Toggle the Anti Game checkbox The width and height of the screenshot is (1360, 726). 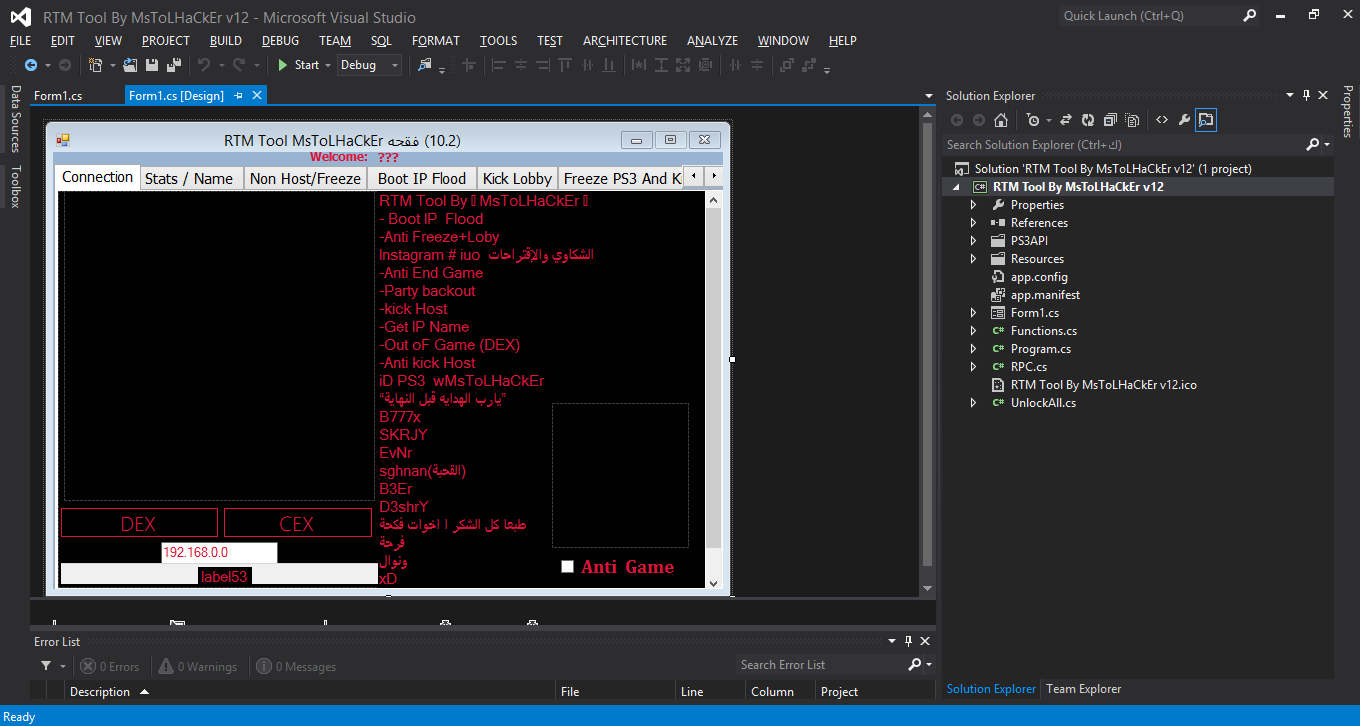pyautogui.click(x=567, y=567)
